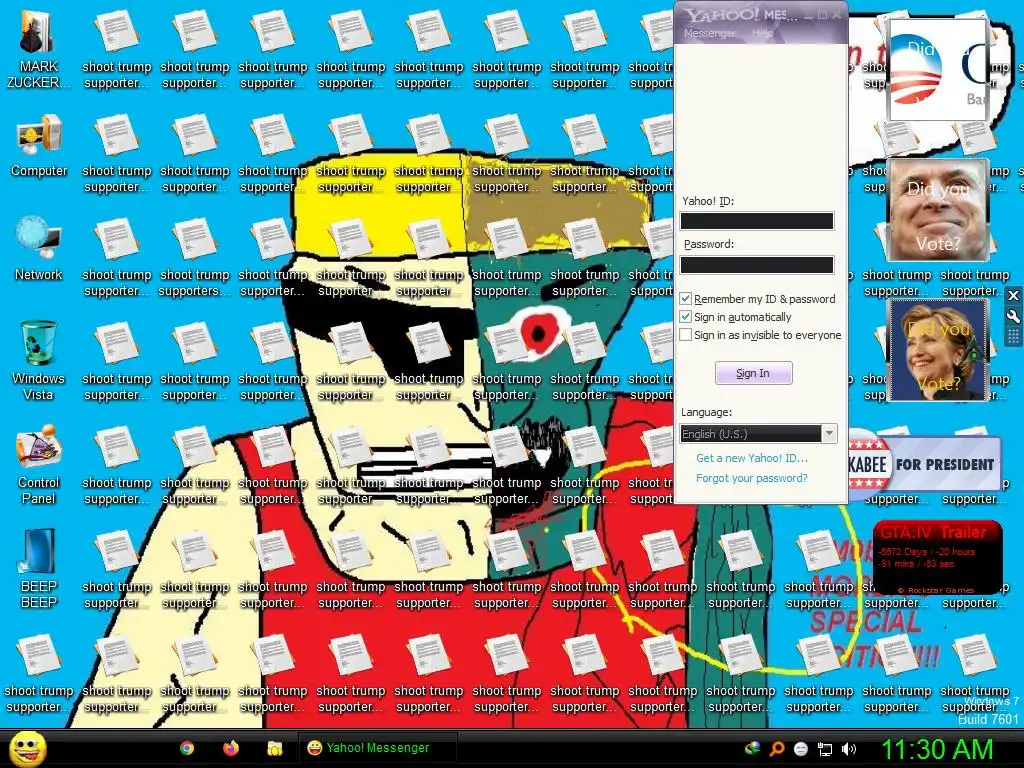This screenshot has height=768, width=1024.
Task: Open the network connection tray icon
Action: coord(825,749)
